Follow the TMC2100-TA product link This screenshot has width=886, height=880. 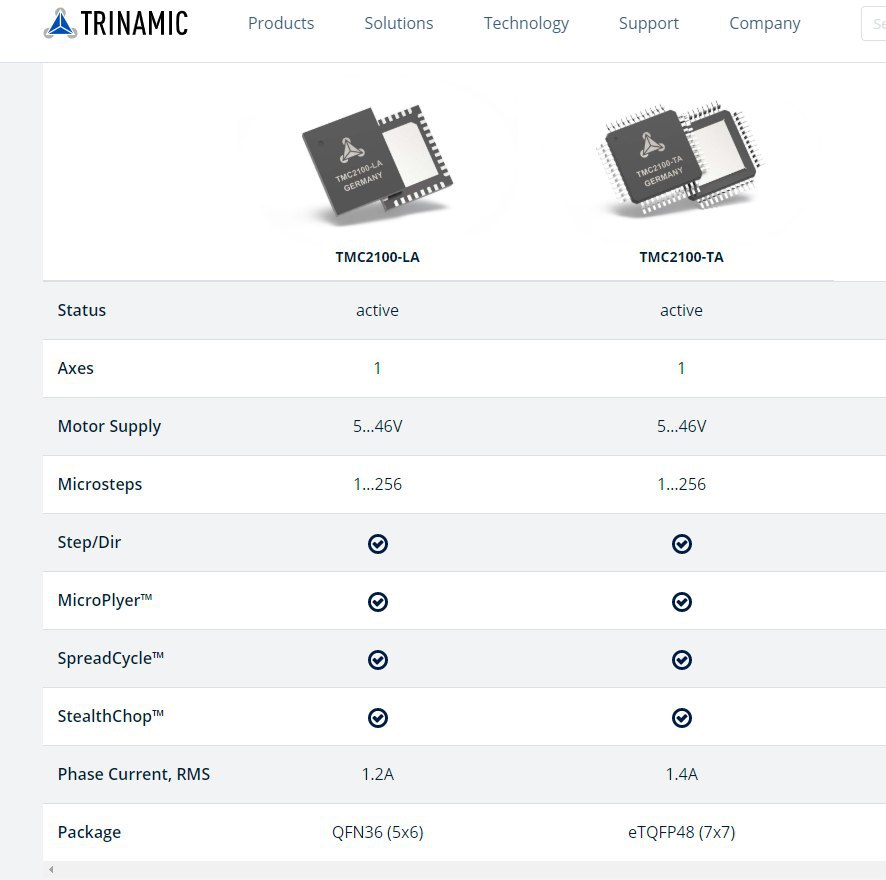[x=681, y=257]
